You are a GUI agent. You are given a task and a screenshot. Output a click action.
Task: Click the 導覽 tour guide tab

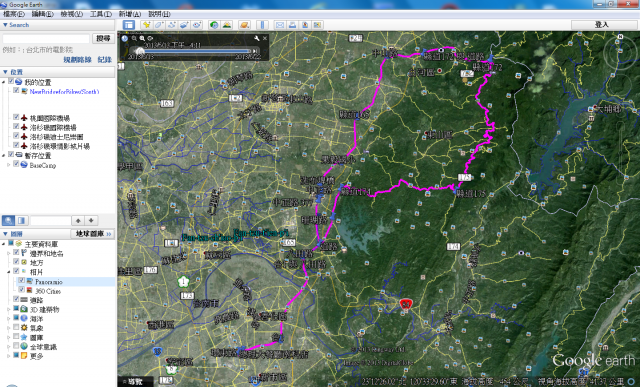tap(136, 382)
